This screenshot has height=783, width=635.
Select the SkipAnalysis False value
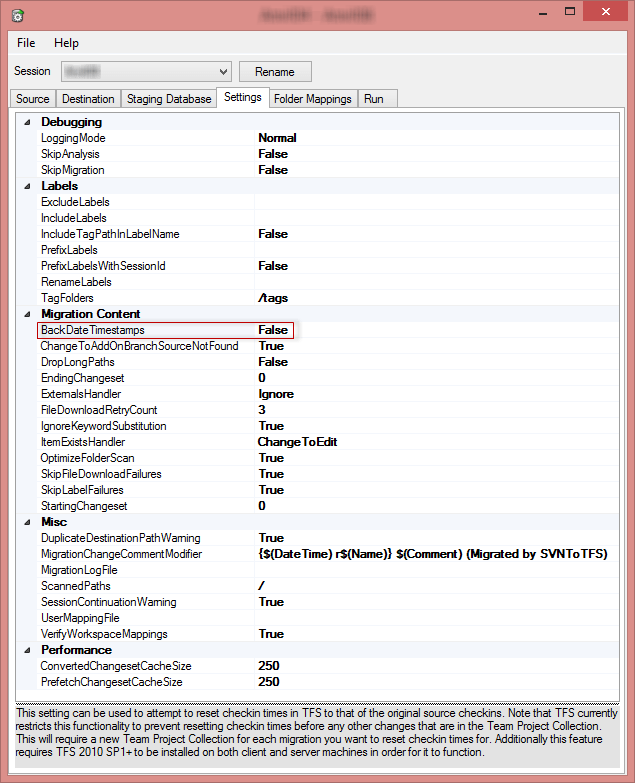coord(272,154)
